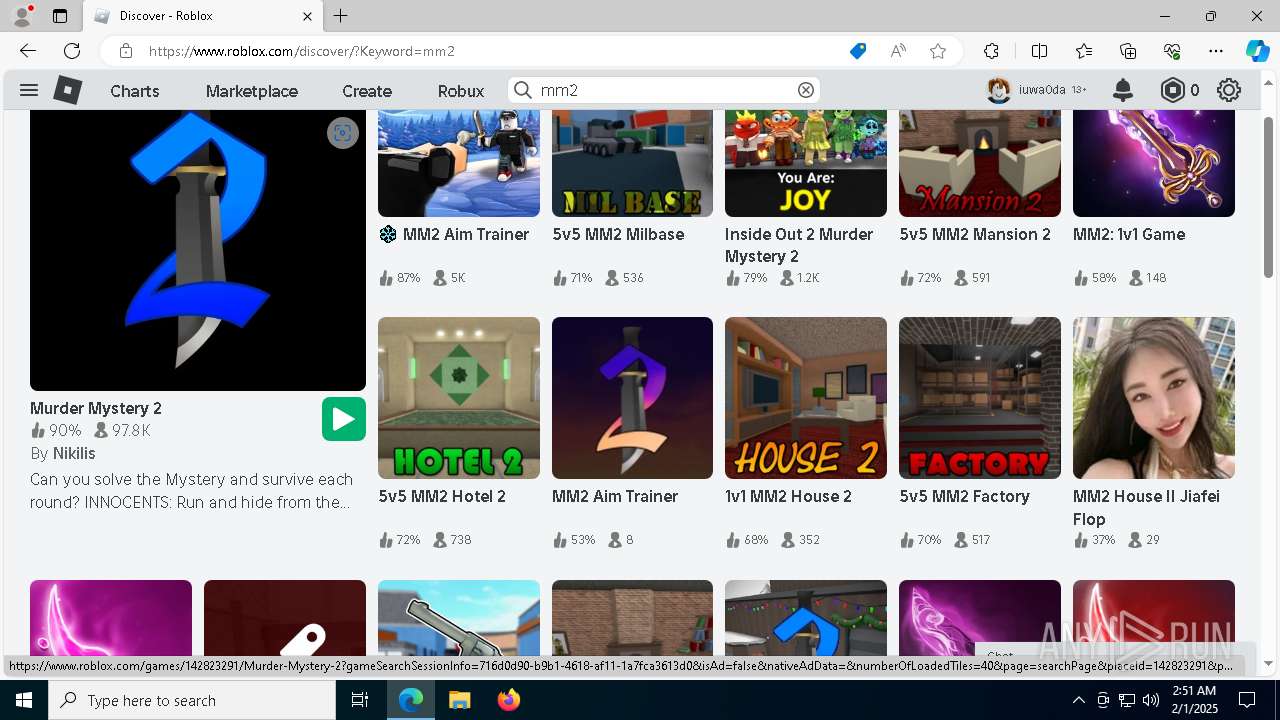Toggle split screen view

click(1039, 51)
